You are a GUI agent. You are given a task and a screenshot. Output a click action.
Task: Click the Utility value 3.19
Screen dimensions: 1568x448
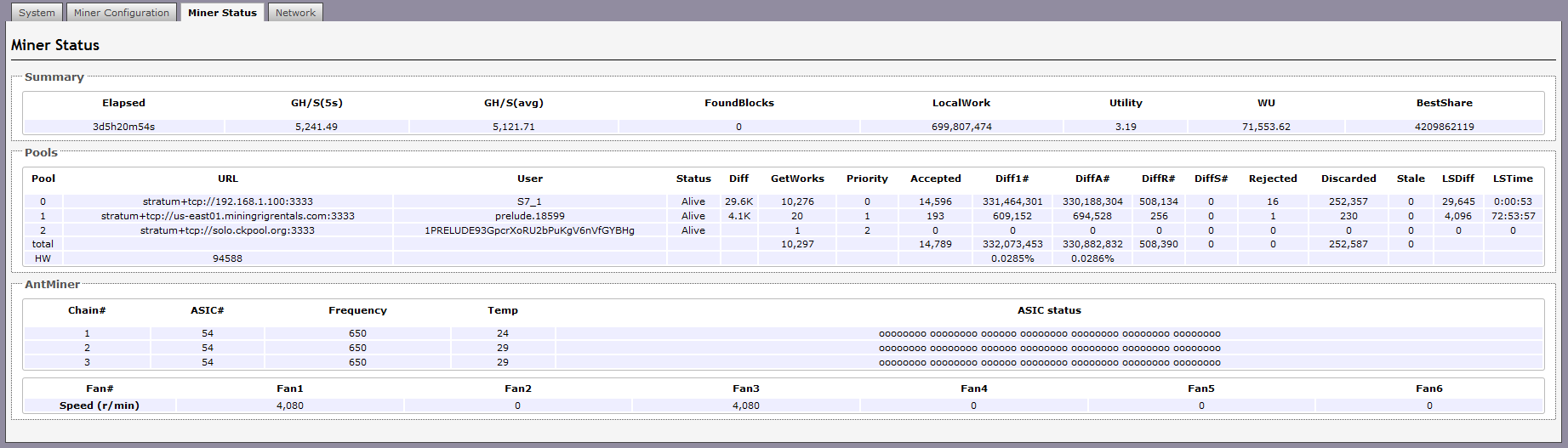coord(1126,127)
